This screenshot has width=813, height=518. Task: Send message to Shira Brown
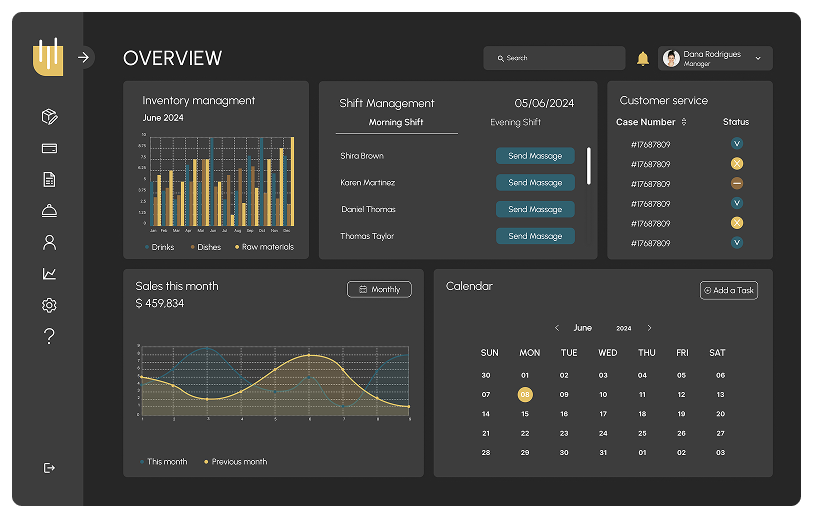pyautogui.click(x=535, y=156)
